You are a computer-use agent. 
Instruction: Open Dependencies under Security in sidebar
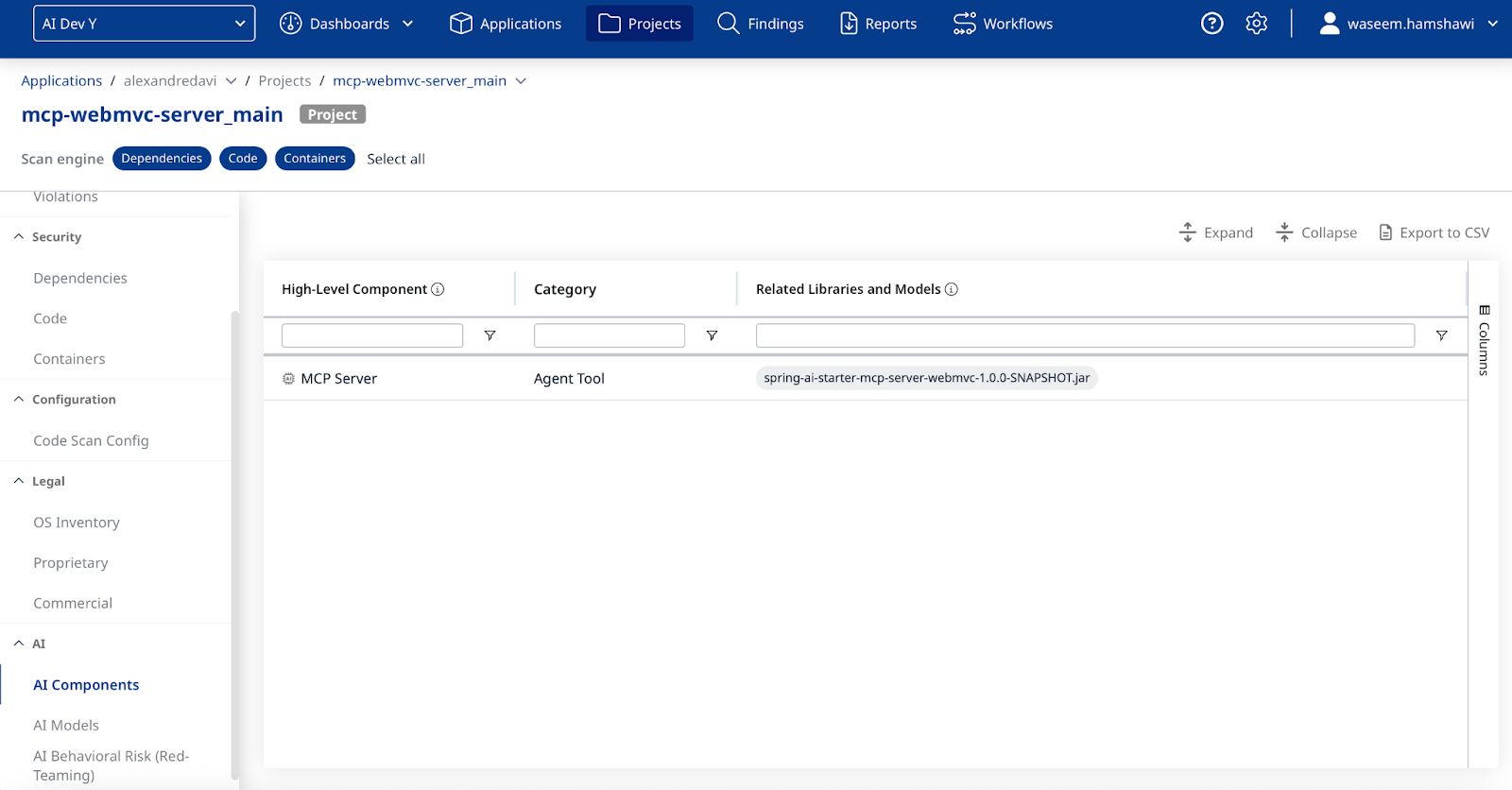point(80,278)
